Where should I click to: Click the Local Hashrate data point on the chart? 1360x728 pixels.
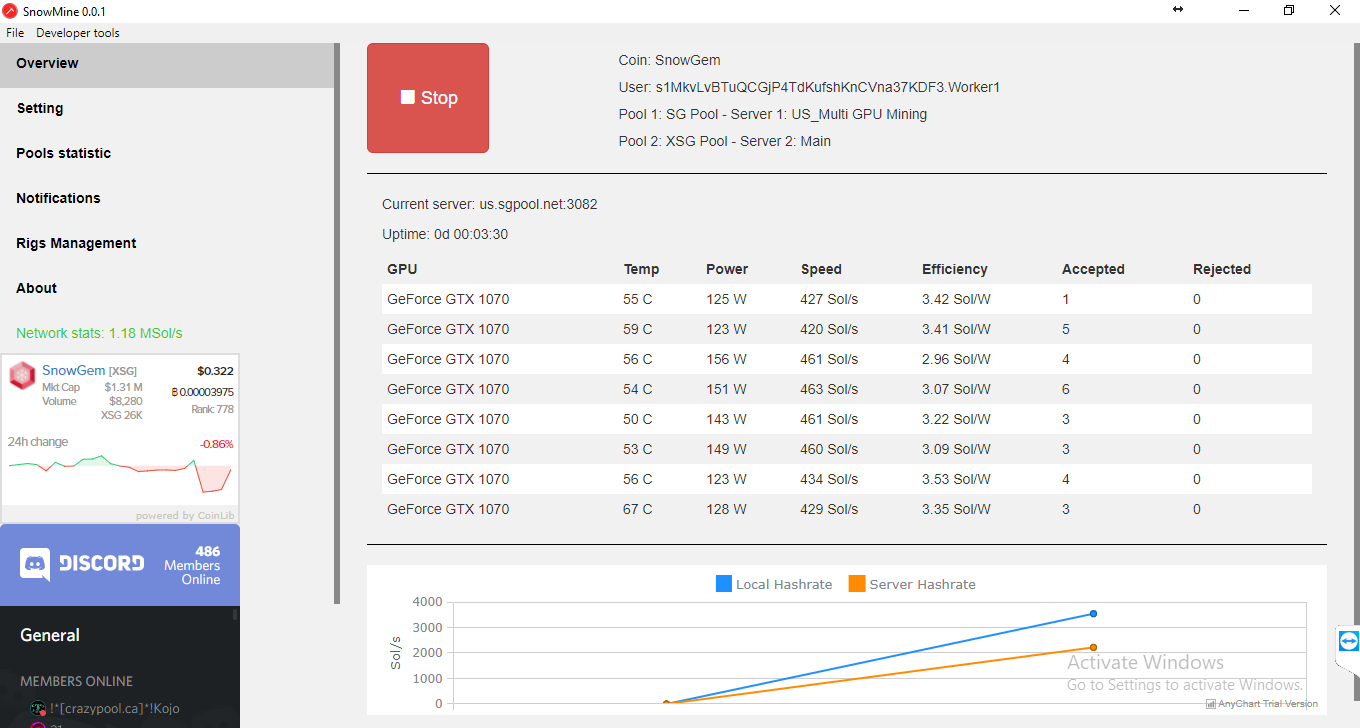pyautogui.click(x=1093, y=613)
